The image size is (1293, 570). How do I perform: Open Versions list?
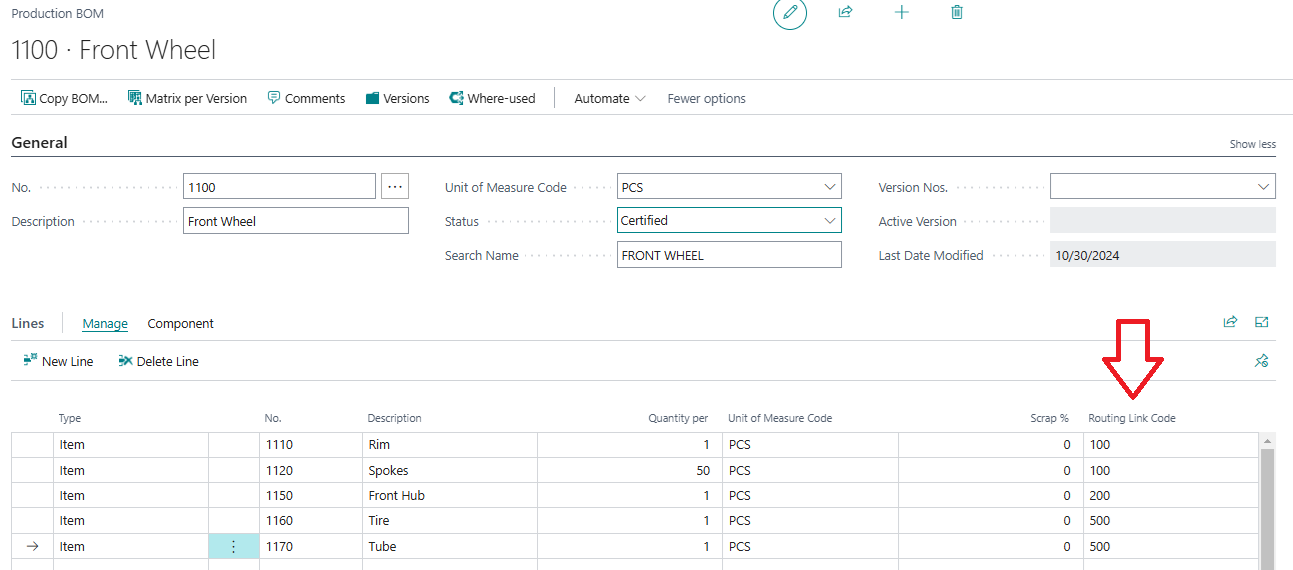(397, 98)
